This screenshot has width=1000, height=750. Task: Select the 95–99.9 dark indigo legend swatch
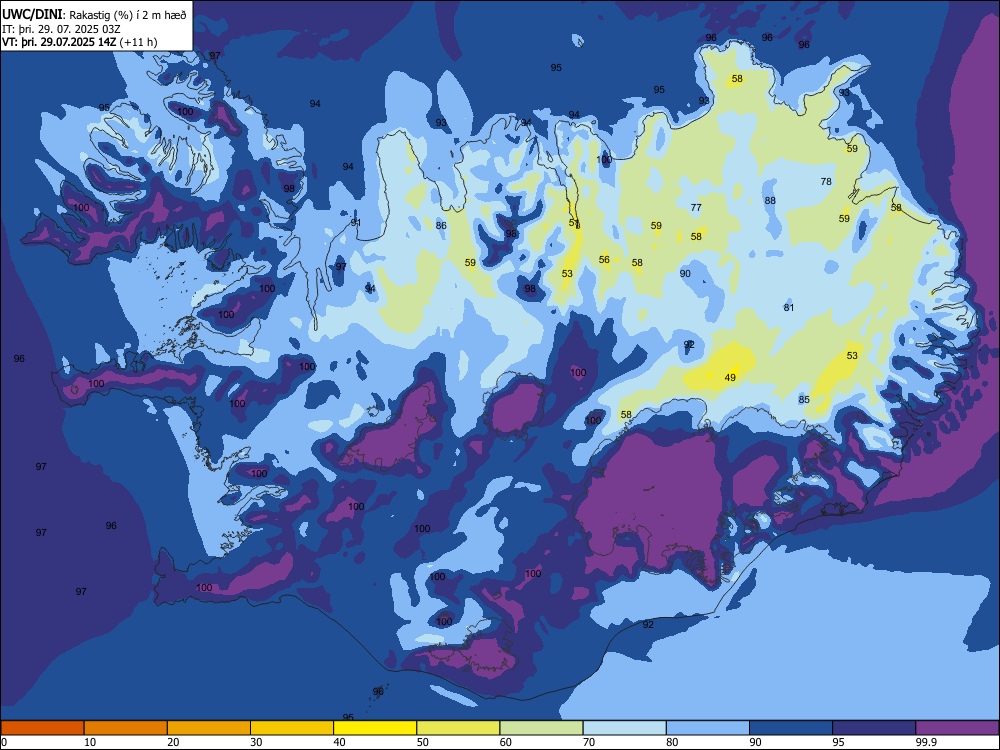click(874, 728)
